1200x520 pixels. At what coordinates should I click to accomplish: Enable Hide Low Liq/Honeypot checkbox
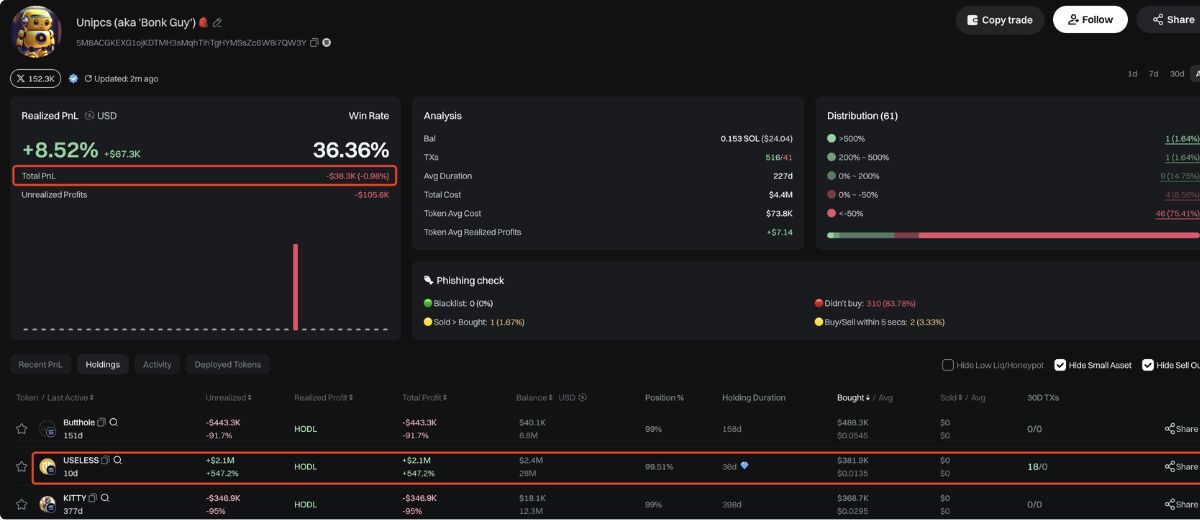(948, 365)
